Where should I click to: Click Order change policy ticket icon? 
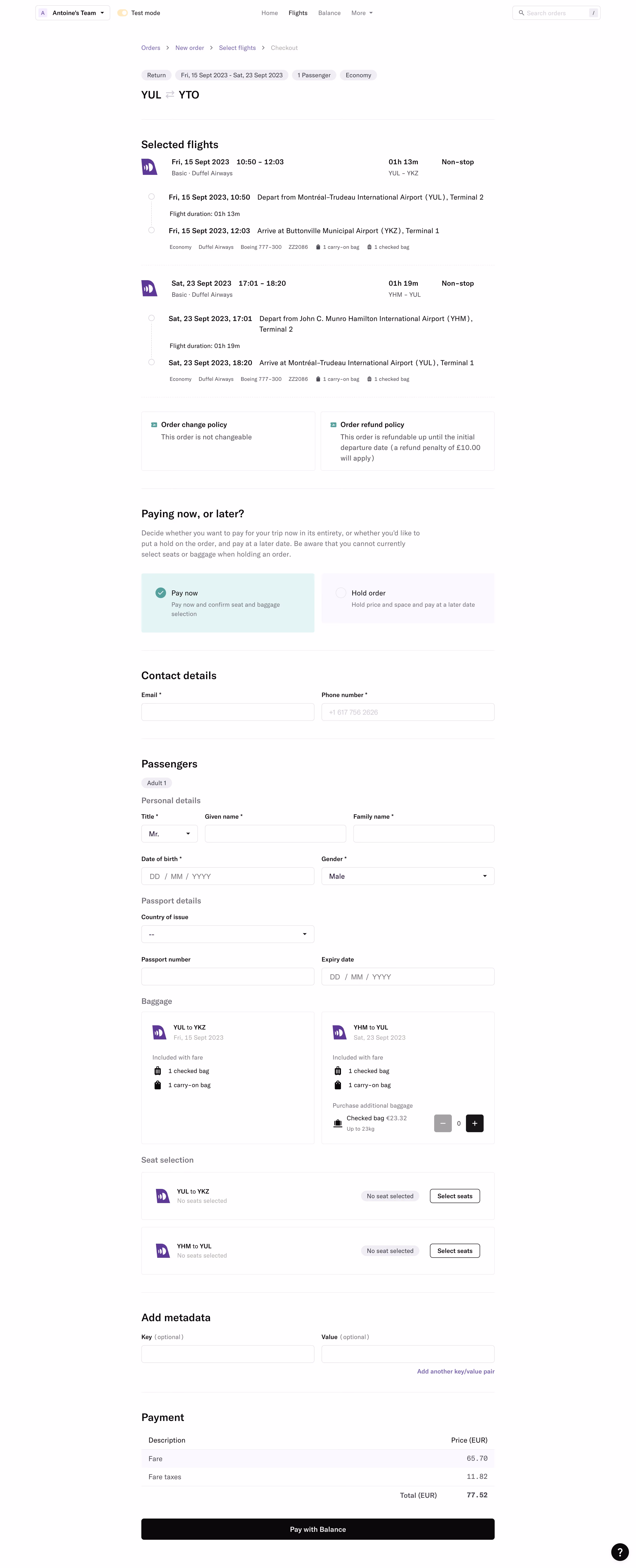[154, 425]
